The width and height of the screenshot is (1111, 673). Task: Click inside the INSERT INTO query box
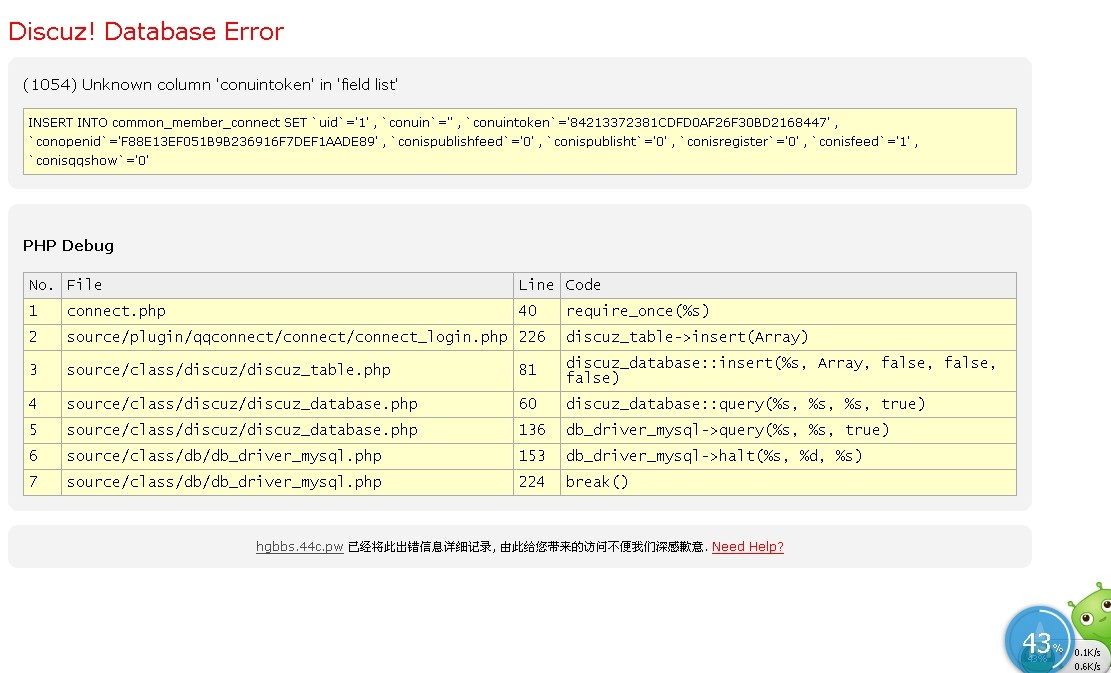pyautogui.click(x=519, y=141)
